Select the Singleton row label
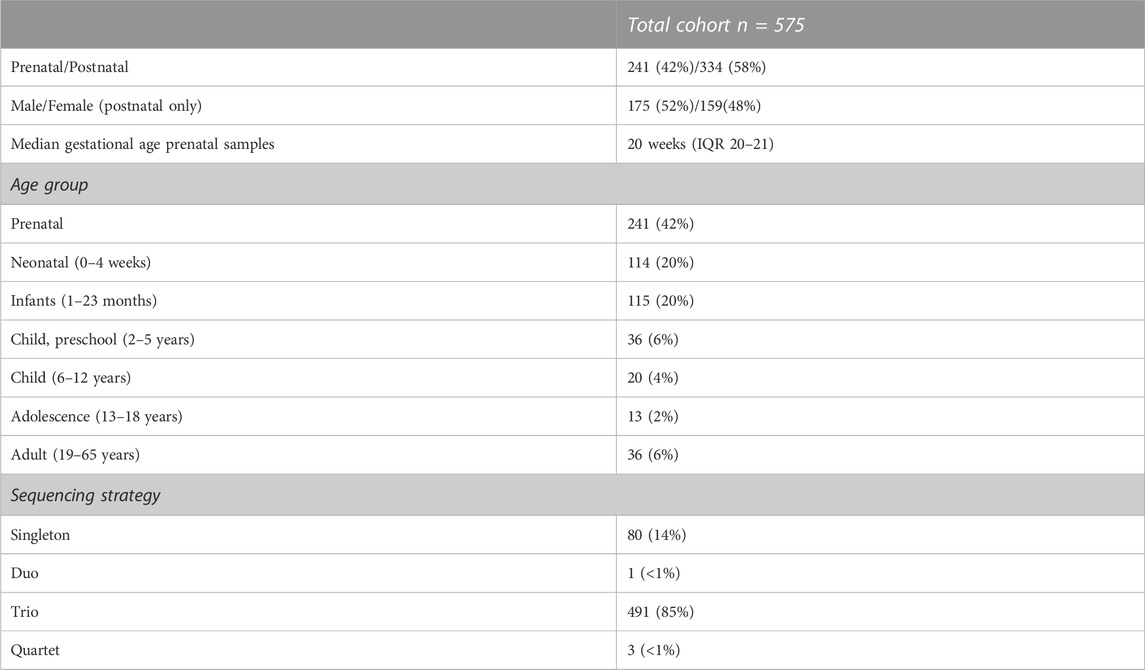Image resolution: width=1145 pixels, height=670 pixels. pos(40,535)
